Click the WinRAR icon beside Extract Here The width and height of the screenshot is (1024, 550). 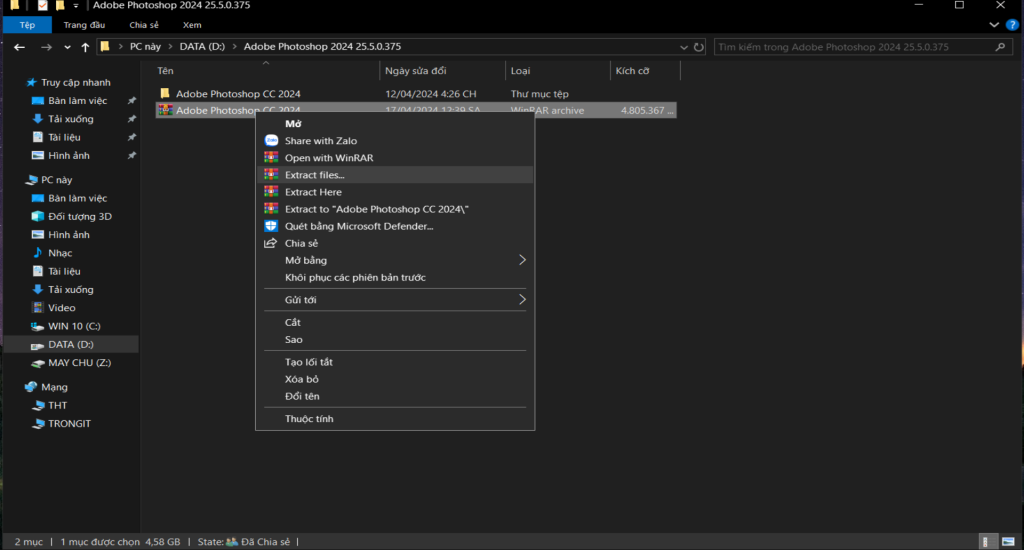[271, 191]
